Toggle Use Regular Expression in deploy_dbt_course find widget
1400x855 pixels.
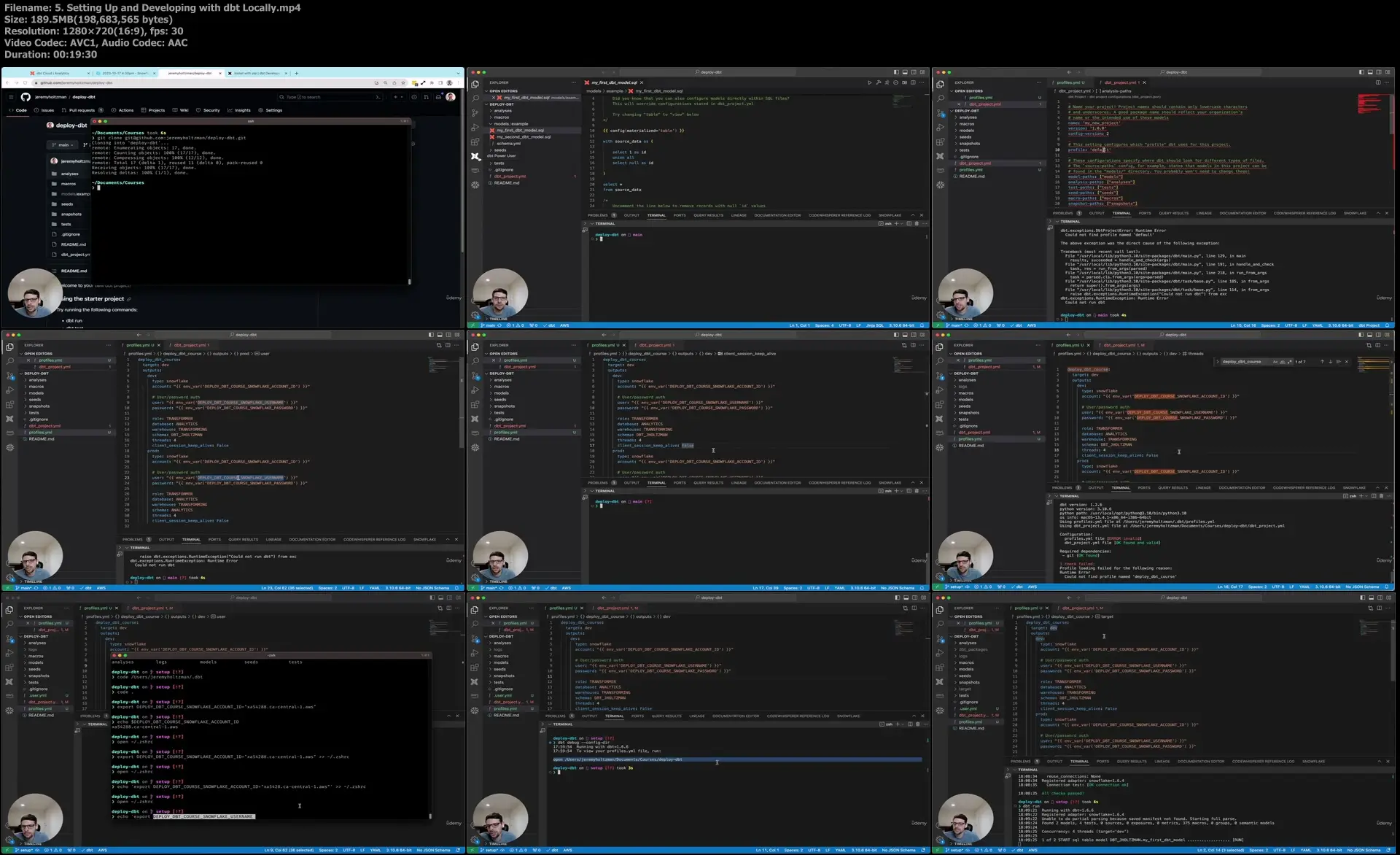pos(1289,362)
